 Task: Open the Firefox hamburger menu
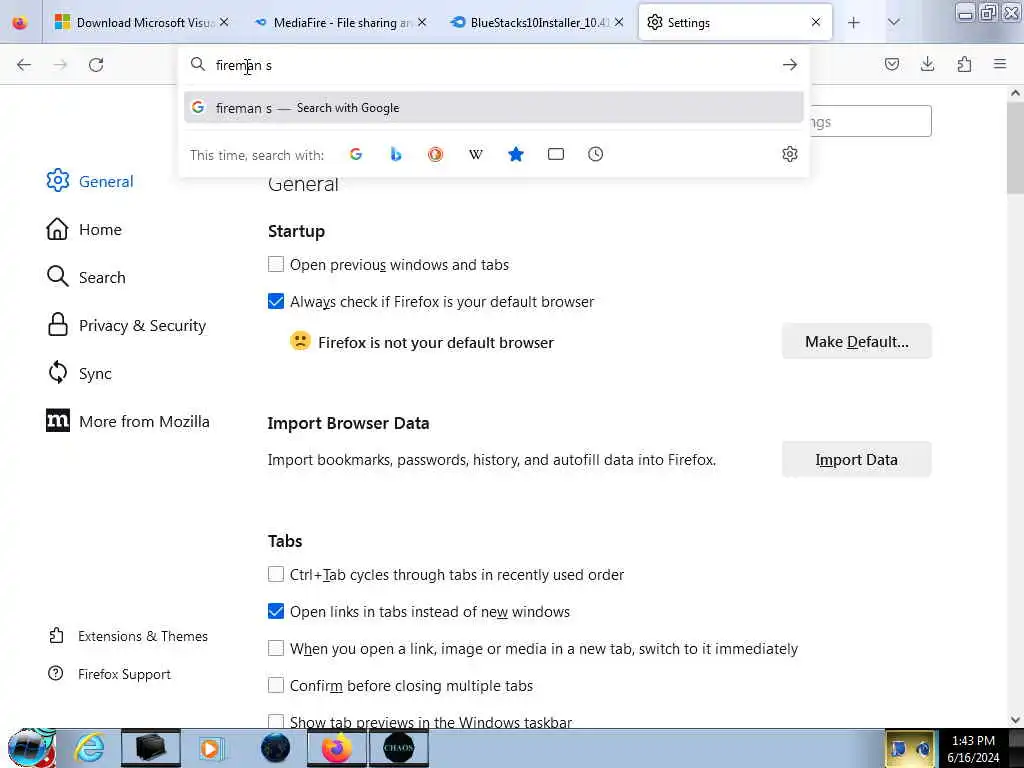1000,64
